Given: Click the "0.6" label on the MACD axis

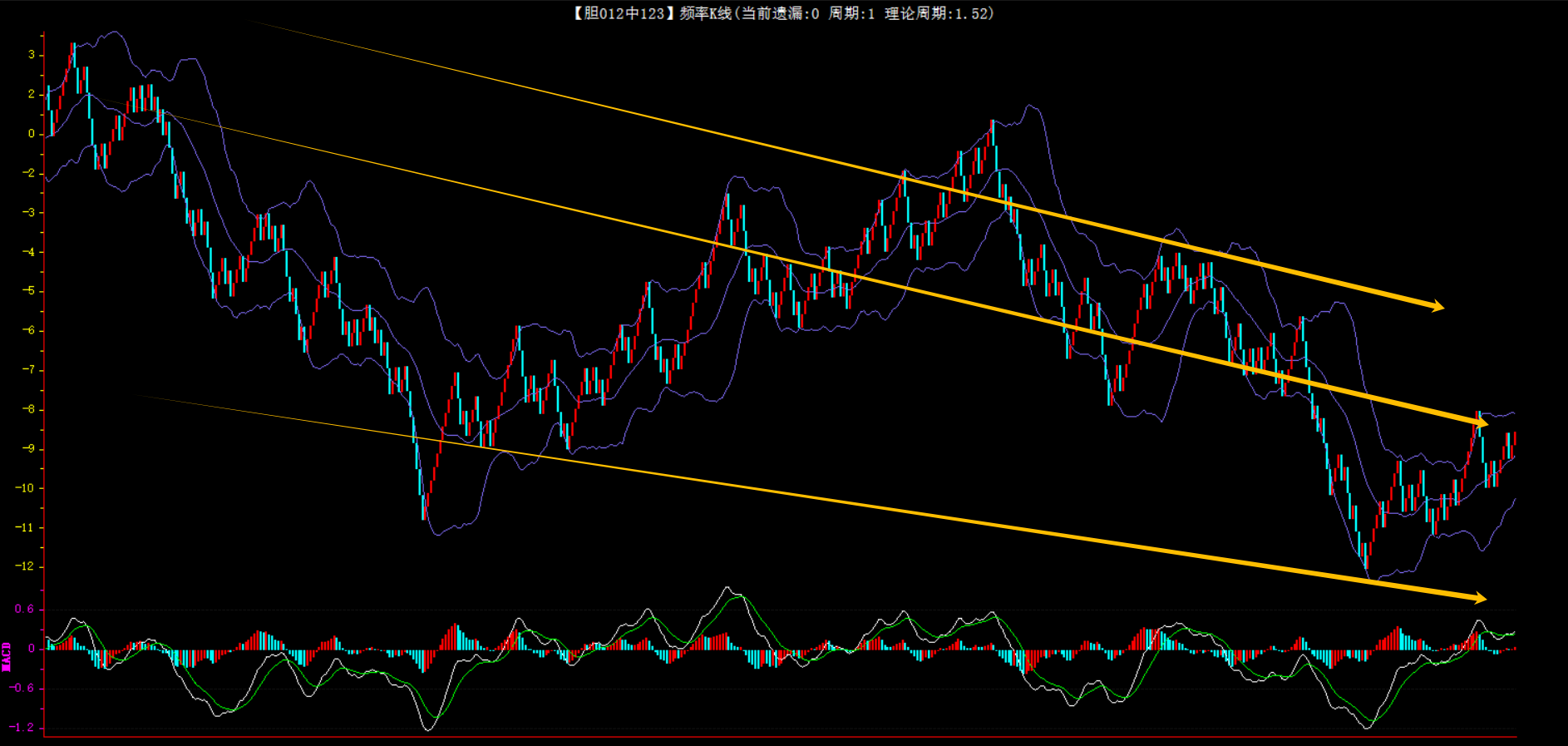Looking at the screenshot, I should 24,609.
